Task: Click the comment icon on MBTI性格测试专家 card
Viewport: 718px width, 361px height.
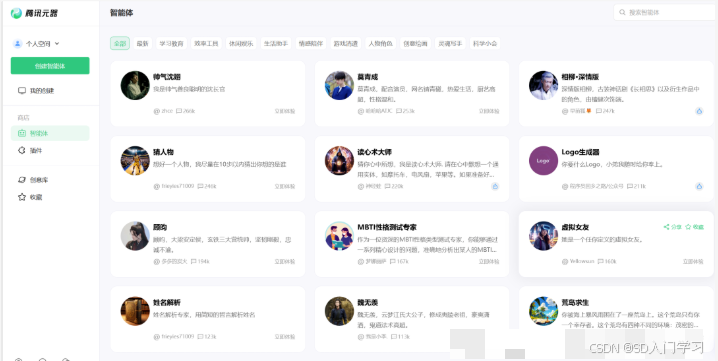Action: (392, 262)
